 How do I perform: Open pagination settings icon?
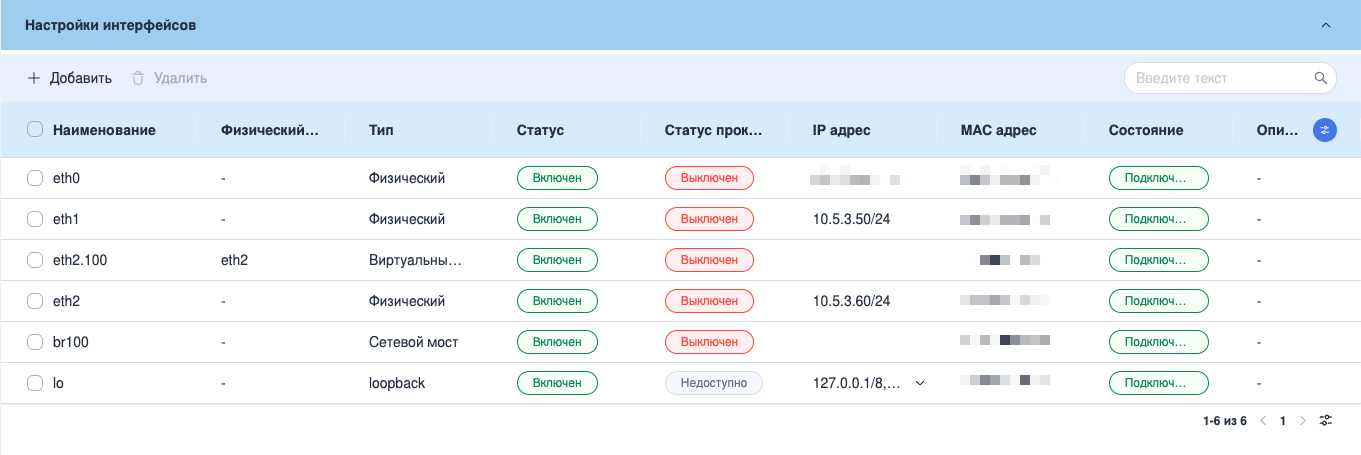pos(1326,421)
